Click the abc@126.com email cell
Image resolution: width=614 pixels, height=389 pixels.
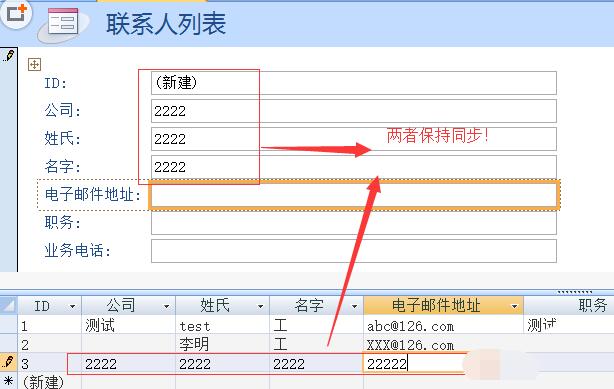pos(443,325)
